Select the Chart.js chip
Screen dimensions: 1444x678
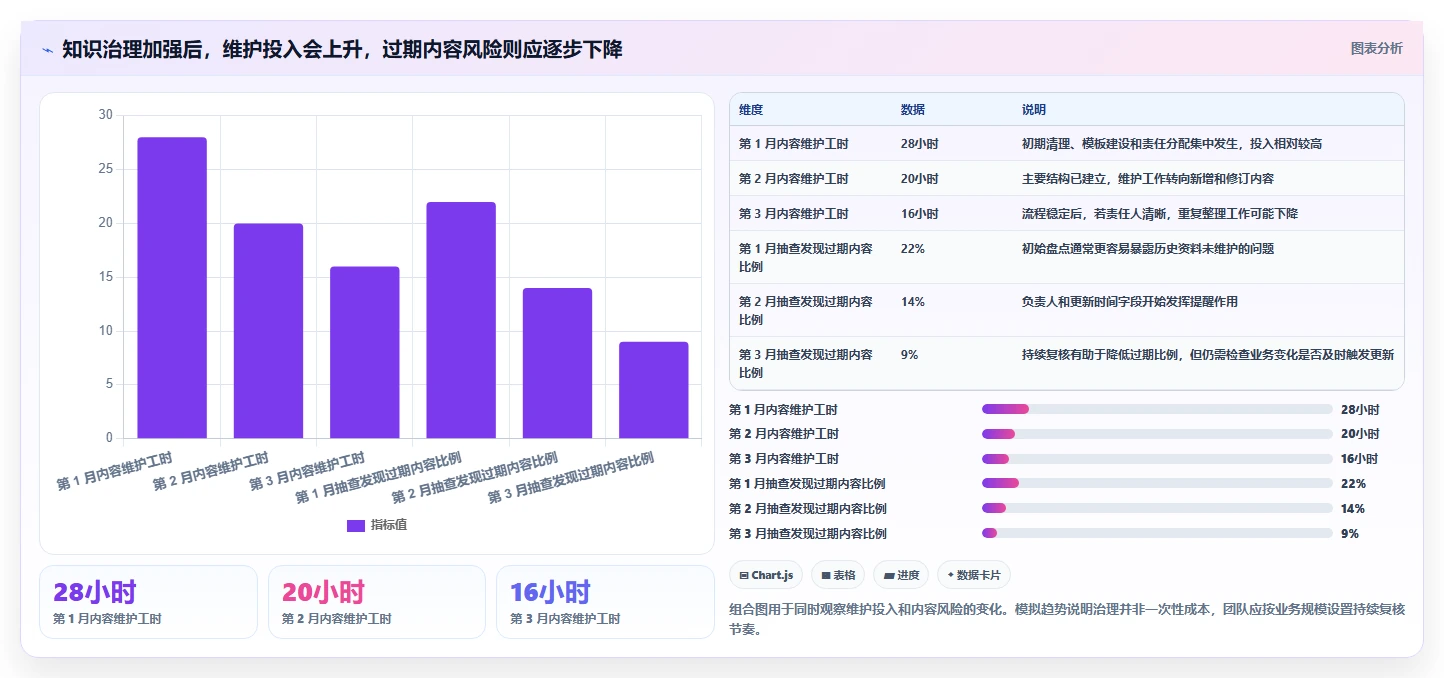[x=766, y=575]
